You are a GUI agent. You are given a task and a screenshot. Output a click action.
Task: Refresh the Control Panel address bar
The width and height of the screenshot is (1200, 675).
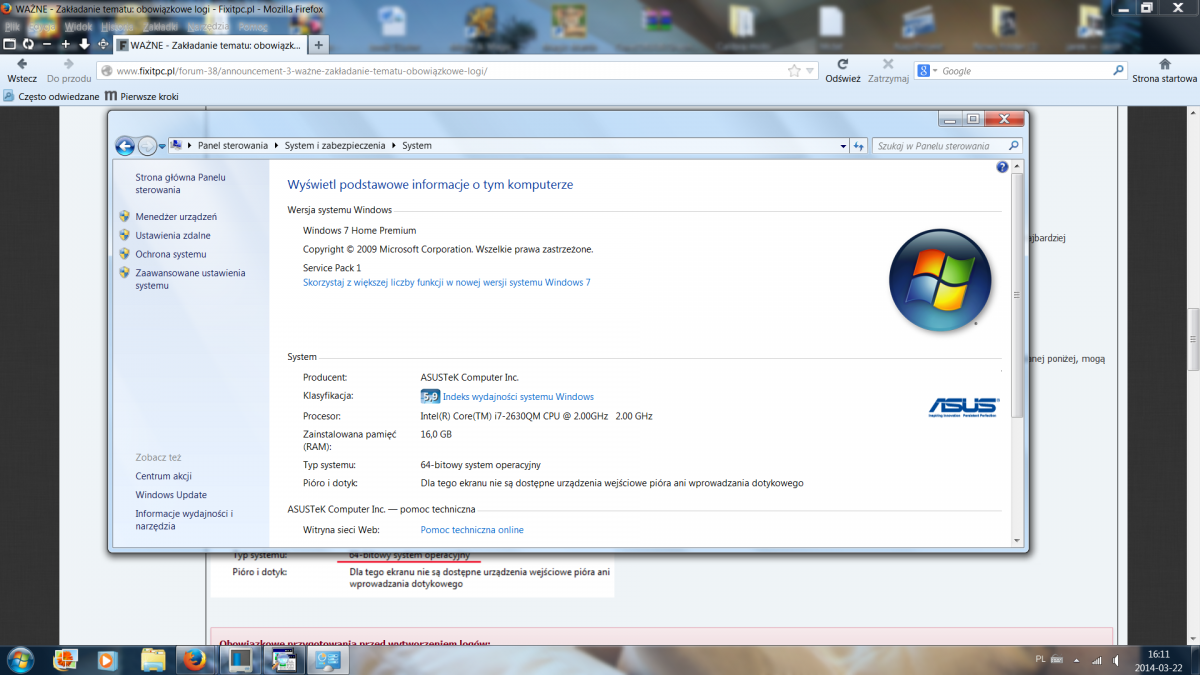[x=858, y=146]
